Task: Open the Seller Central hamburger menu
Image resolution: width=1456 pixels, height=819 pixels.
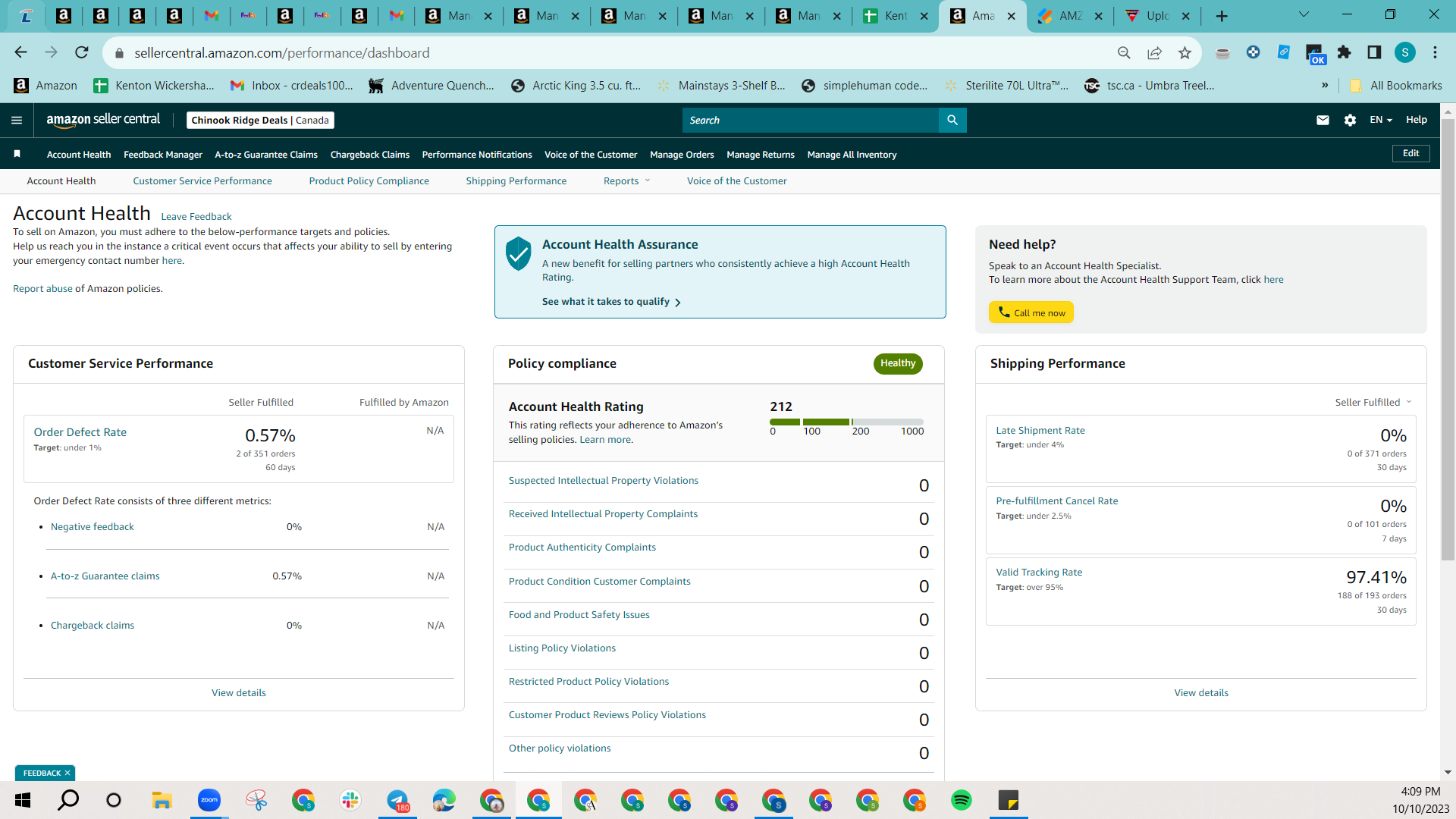Action: pos(17,120)
